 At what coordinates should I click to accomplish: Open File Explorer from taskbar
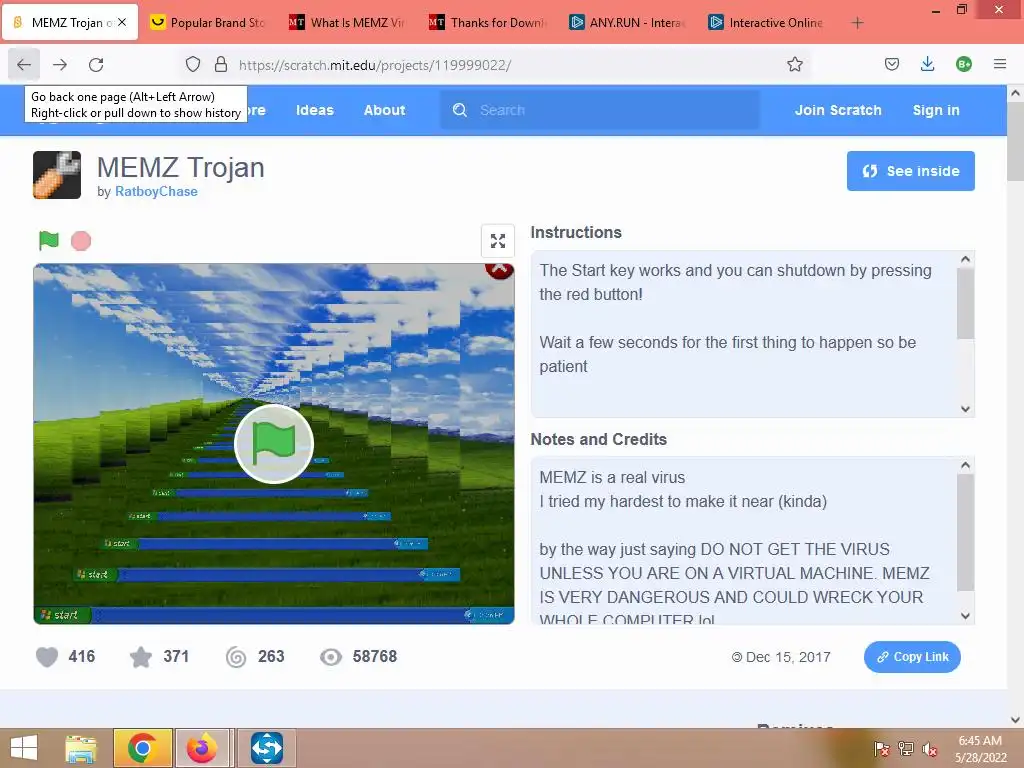click(81, 748)
